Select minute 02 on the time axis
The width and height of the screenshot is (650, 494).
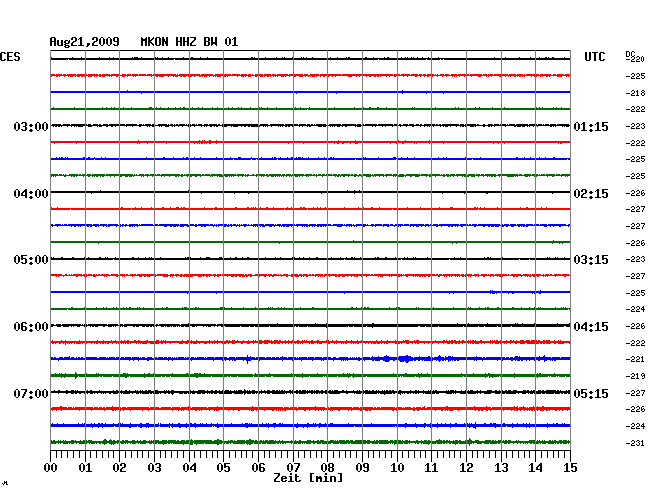(119, 467)
